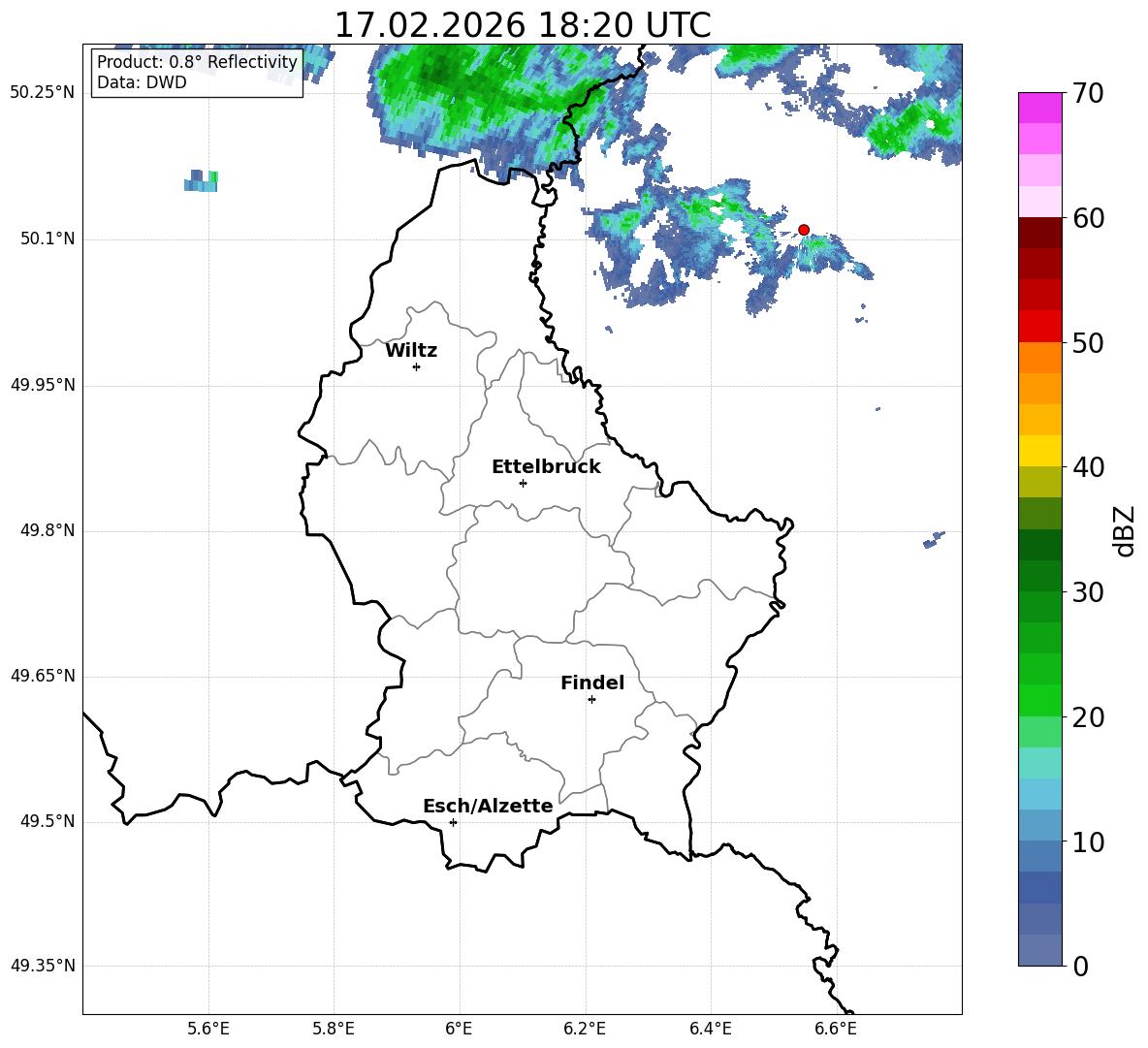Click colorbar tick label 70
The height and width of the screenshot is (1048, 1148).
tap(1088, 94)
